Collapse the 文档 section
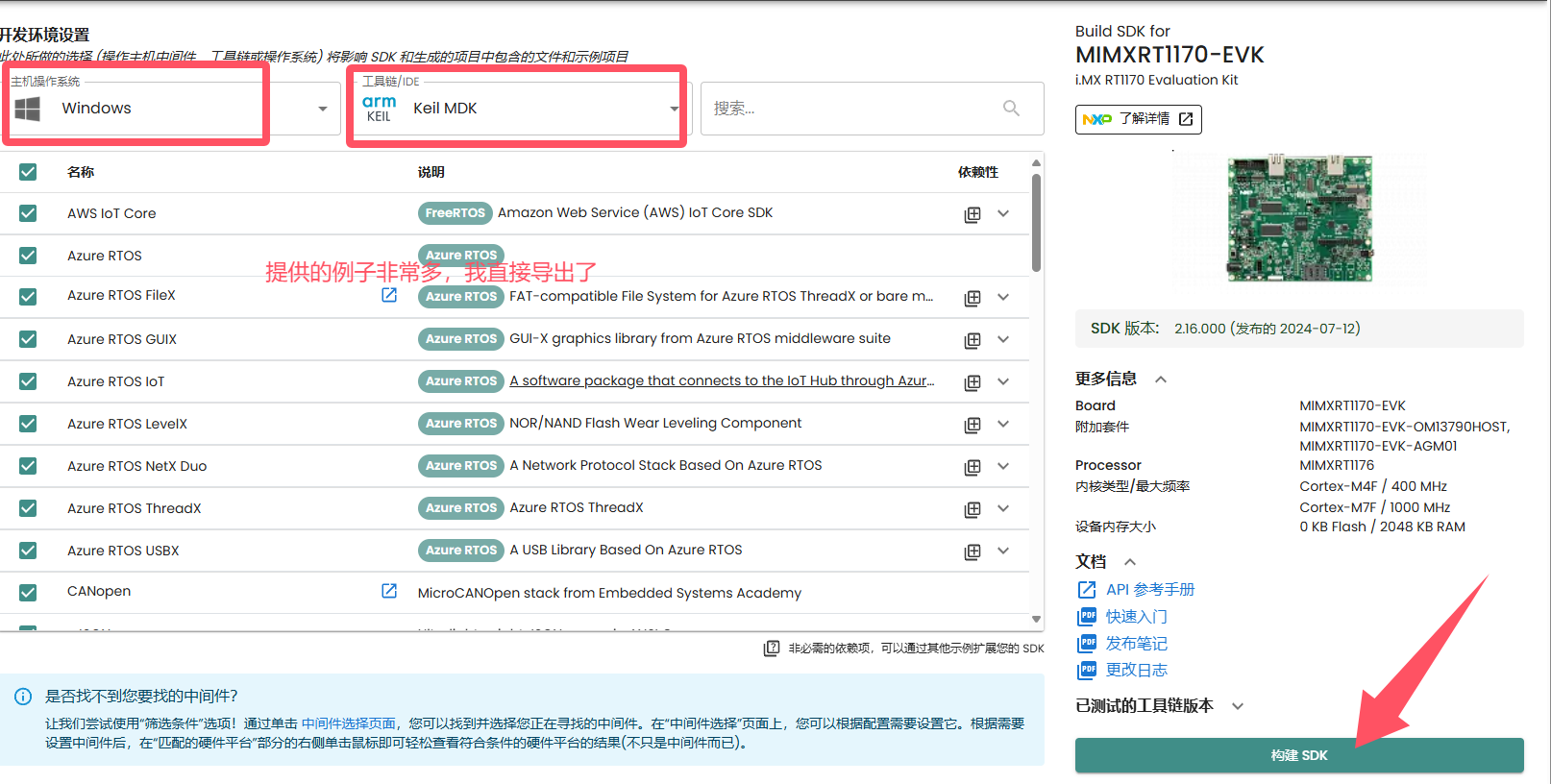 1130,562
